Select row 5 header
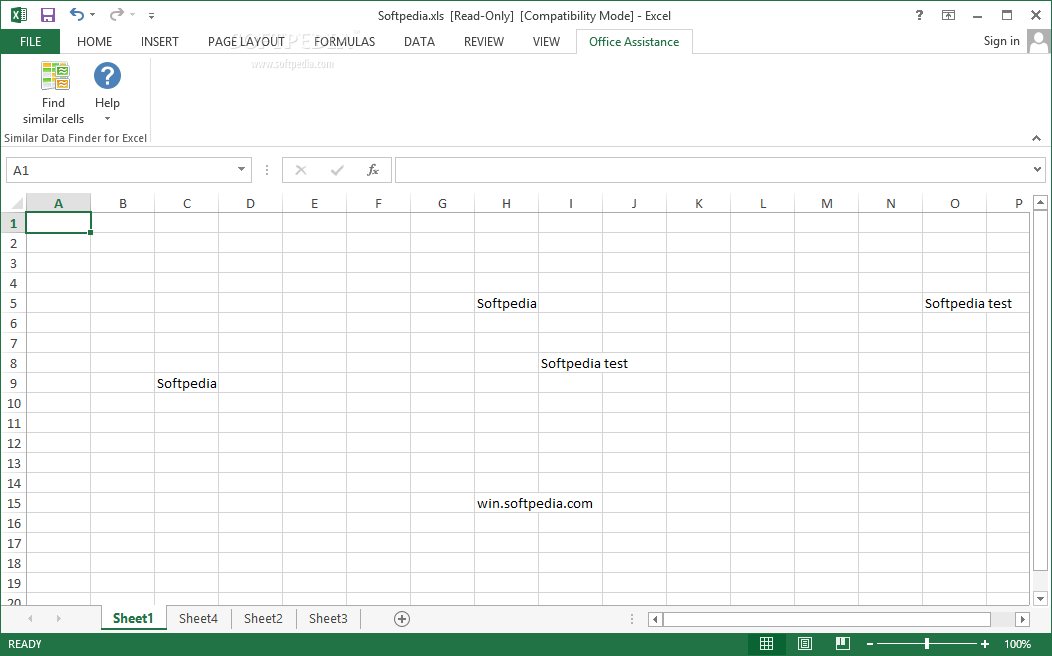The width and height of the screenshot is (1052, 656). click(13, 303)
